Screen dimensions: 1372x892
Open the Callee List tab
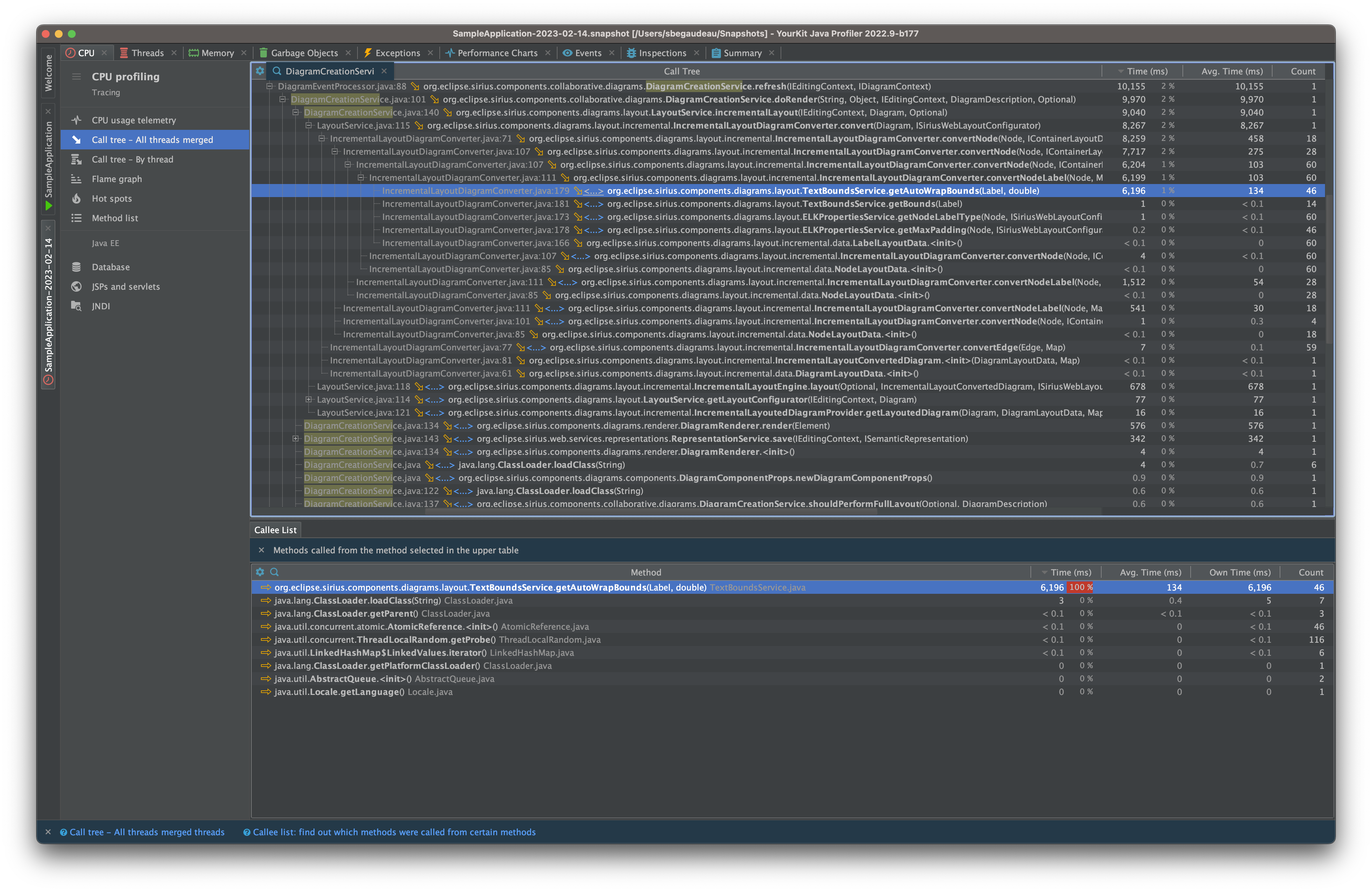click(276, 531)
